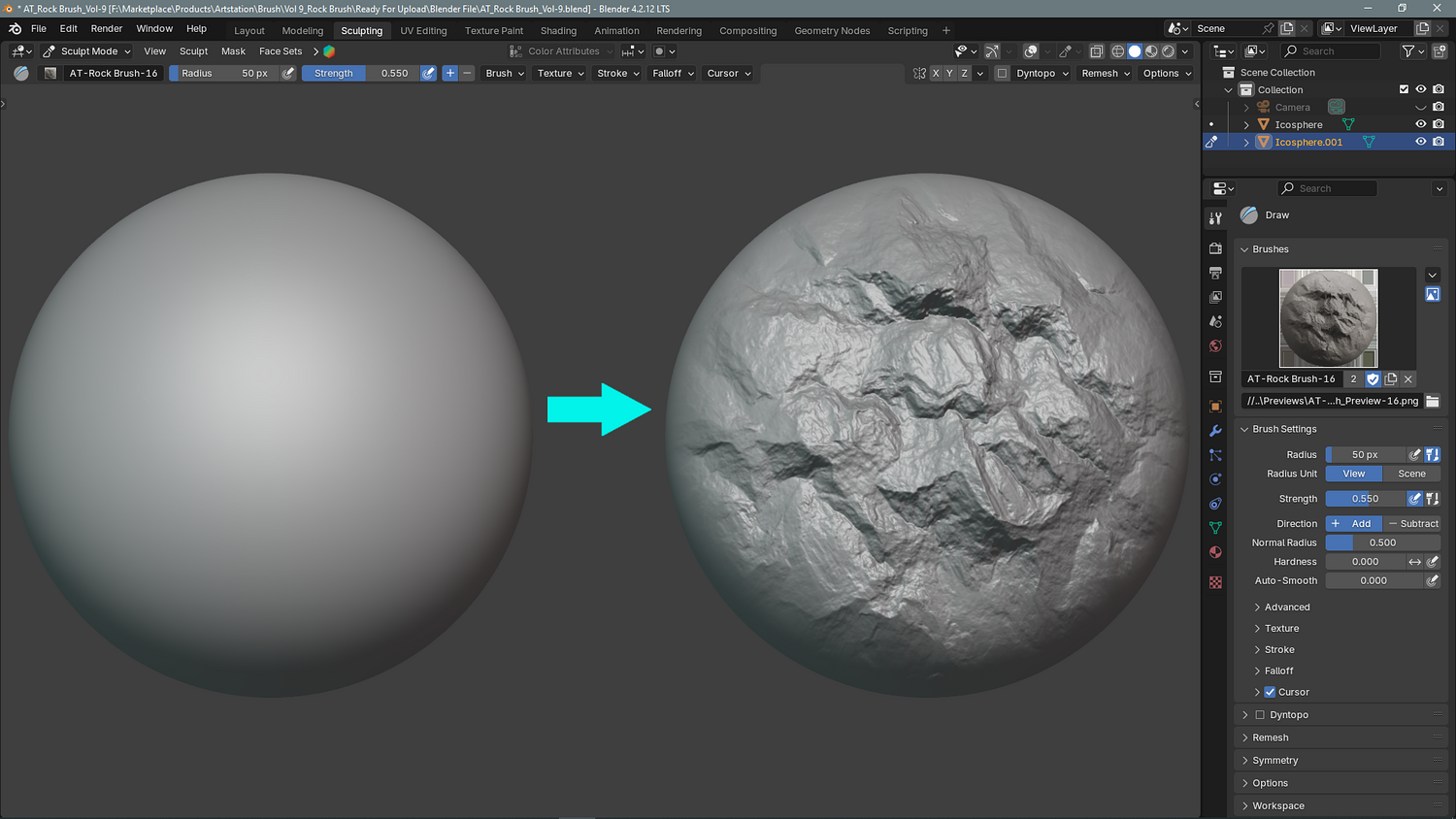
Task: Toggle visibility eye for Icosphere.001
Action: coord(1421,142)
